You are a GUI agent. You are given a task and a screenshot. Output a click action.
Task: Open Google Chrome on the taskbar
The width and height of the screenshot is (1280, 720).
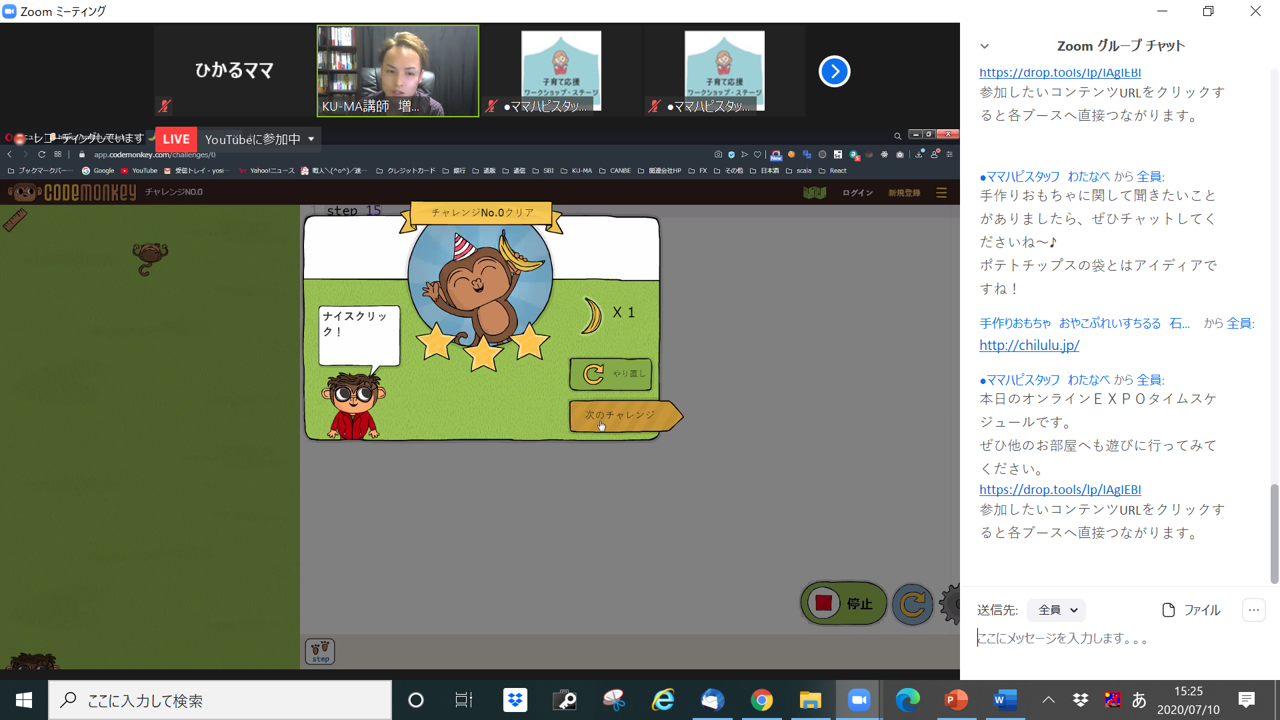(761, 700)
